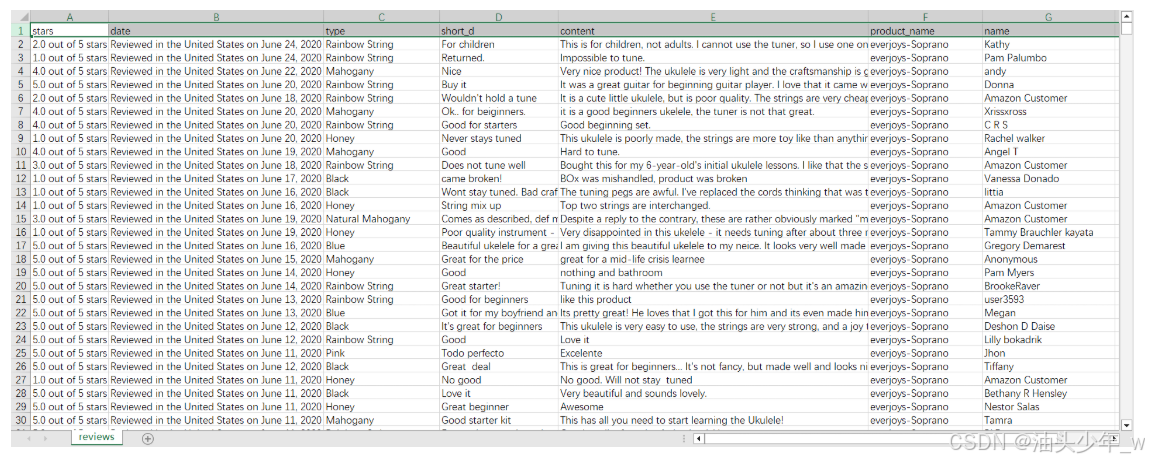The height and width of the screenshot is (462, 1149).
Task: Add a new sheet with the plus button
Action: [x=148, y=439]
